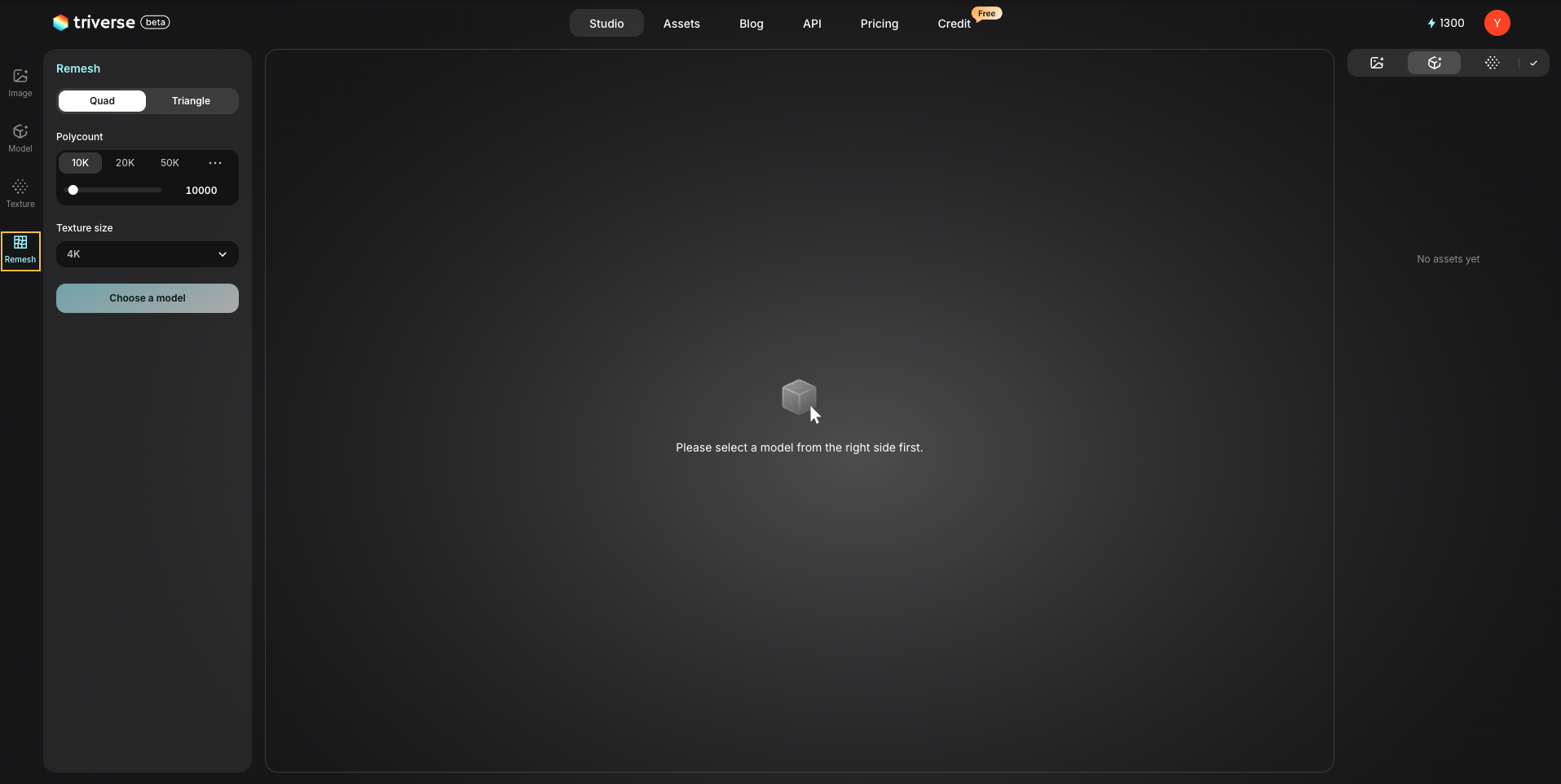Open the Texture tool in sidebar

(x=20, y=193)
